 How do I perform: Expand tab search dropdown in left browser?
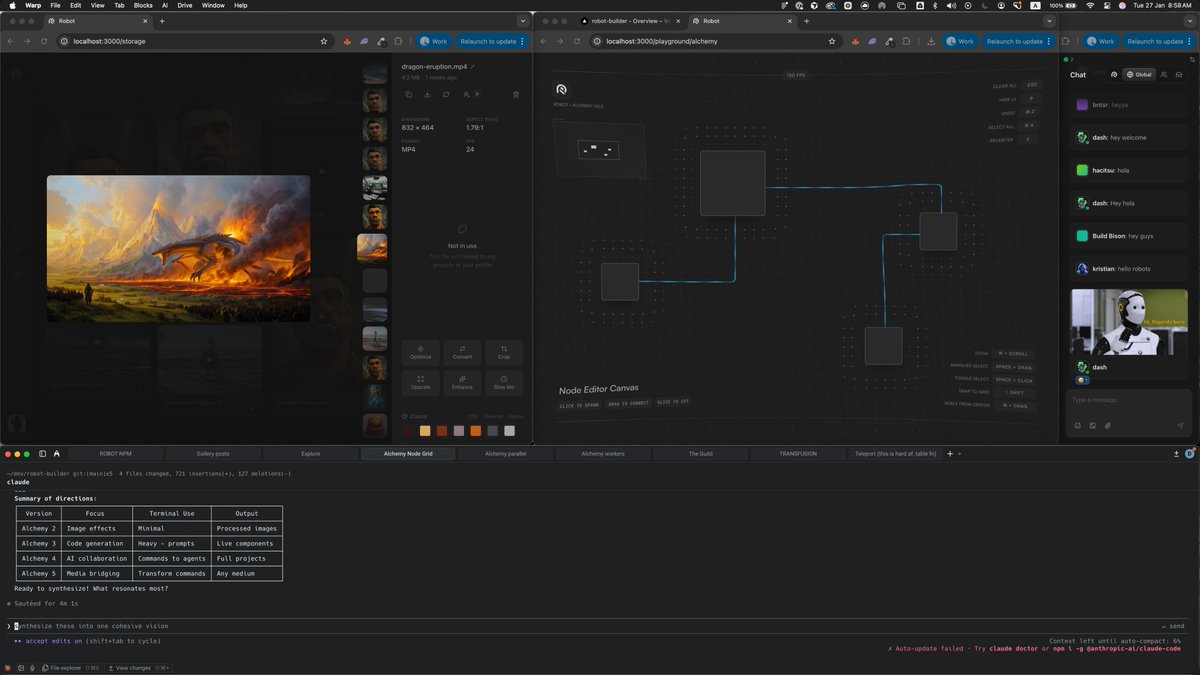(x=522, y=20)
